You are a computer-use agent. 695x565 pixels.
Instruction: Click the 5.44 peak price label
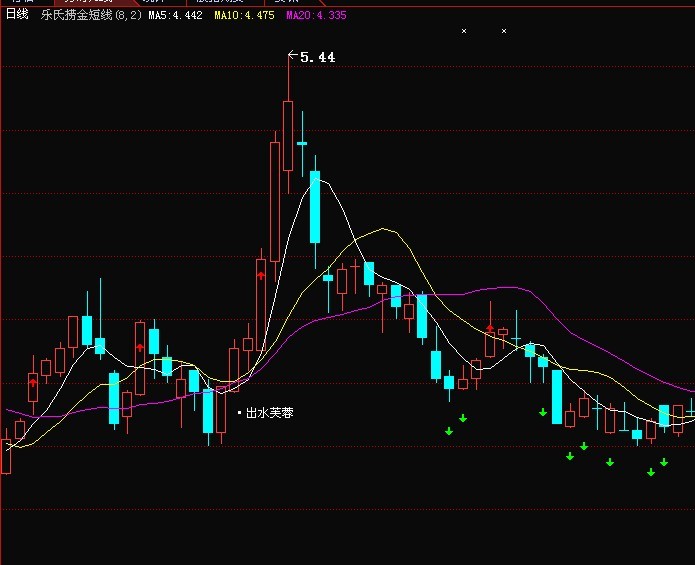click(317, 57)
